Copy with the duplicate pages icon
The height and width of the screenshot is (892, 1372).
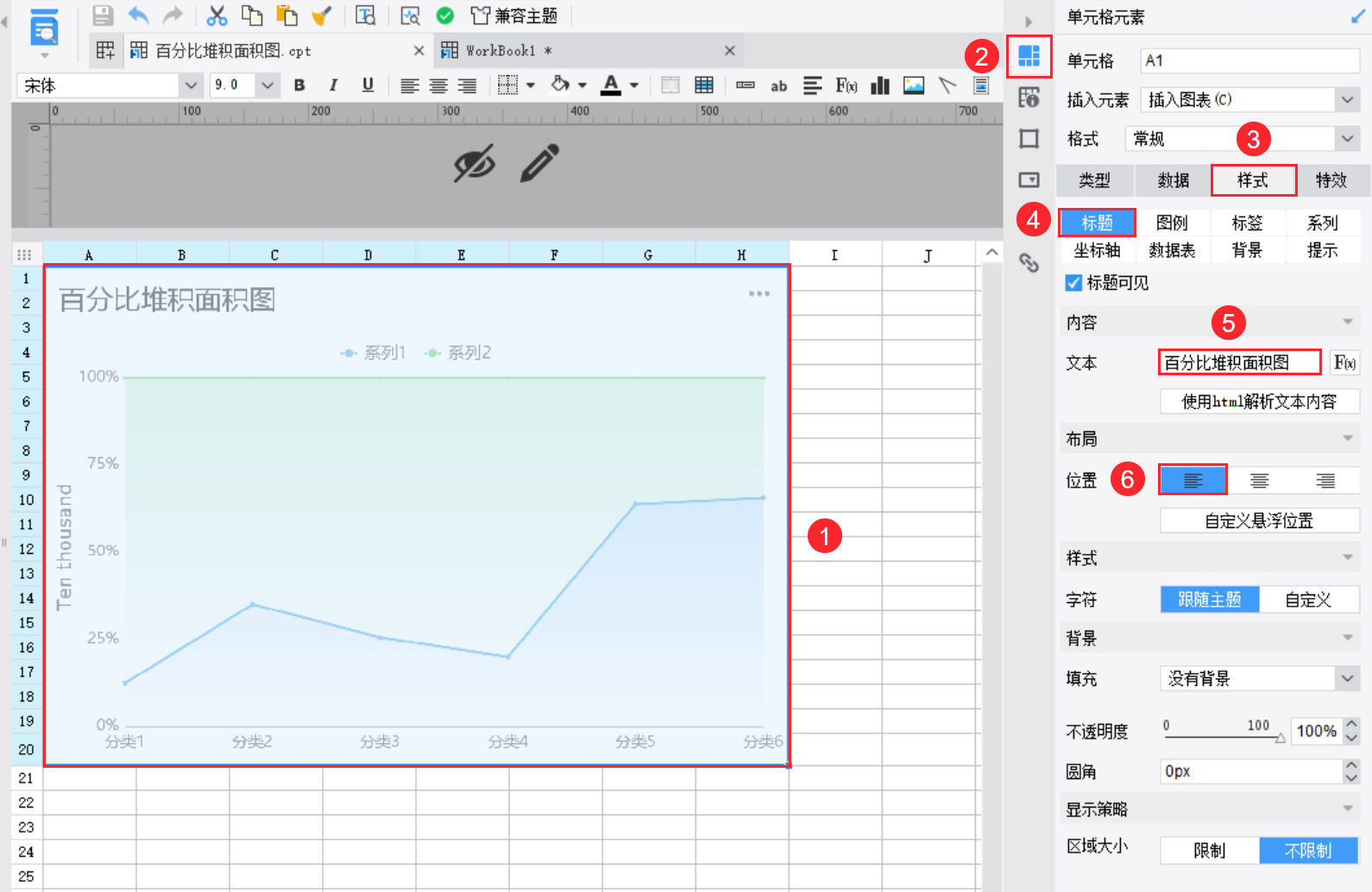click(251, 16)
